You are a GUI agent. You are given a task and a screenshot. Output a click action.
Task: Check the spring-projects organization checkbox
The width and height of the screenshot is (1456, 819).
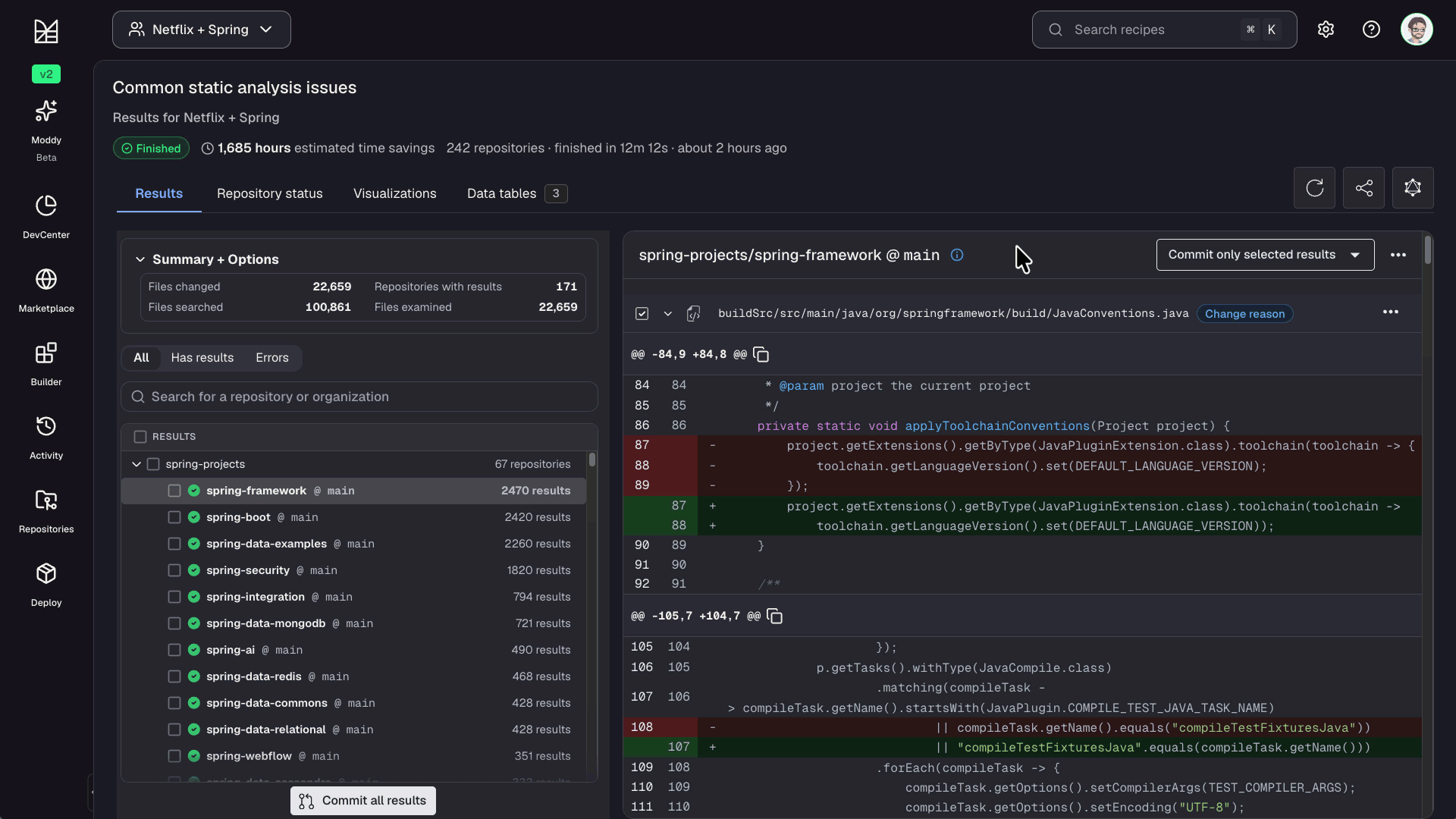pyautogui.click(x=153, y=464)
